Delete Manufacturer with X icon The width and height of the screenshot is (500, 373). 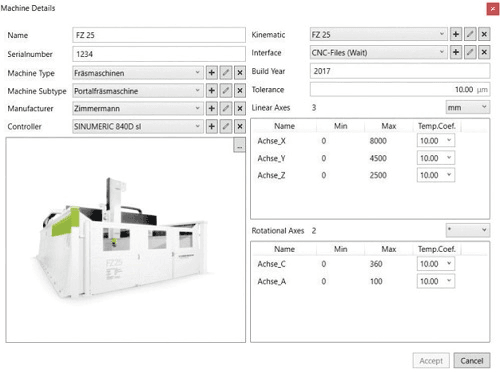(240, 109)
